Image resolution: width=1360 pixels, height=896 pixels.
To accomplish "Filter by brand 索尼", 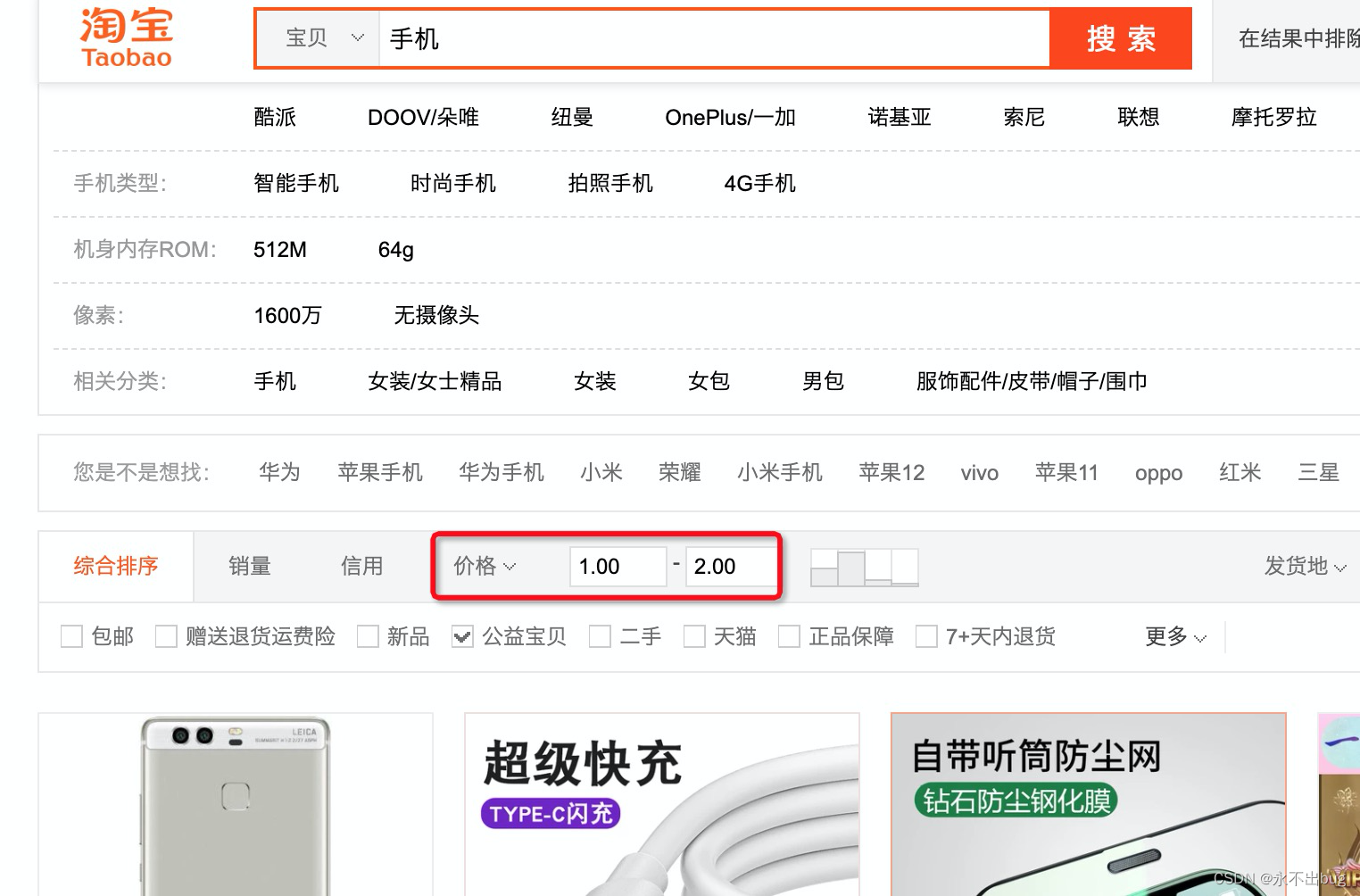I will click(x=1024, y=117).
